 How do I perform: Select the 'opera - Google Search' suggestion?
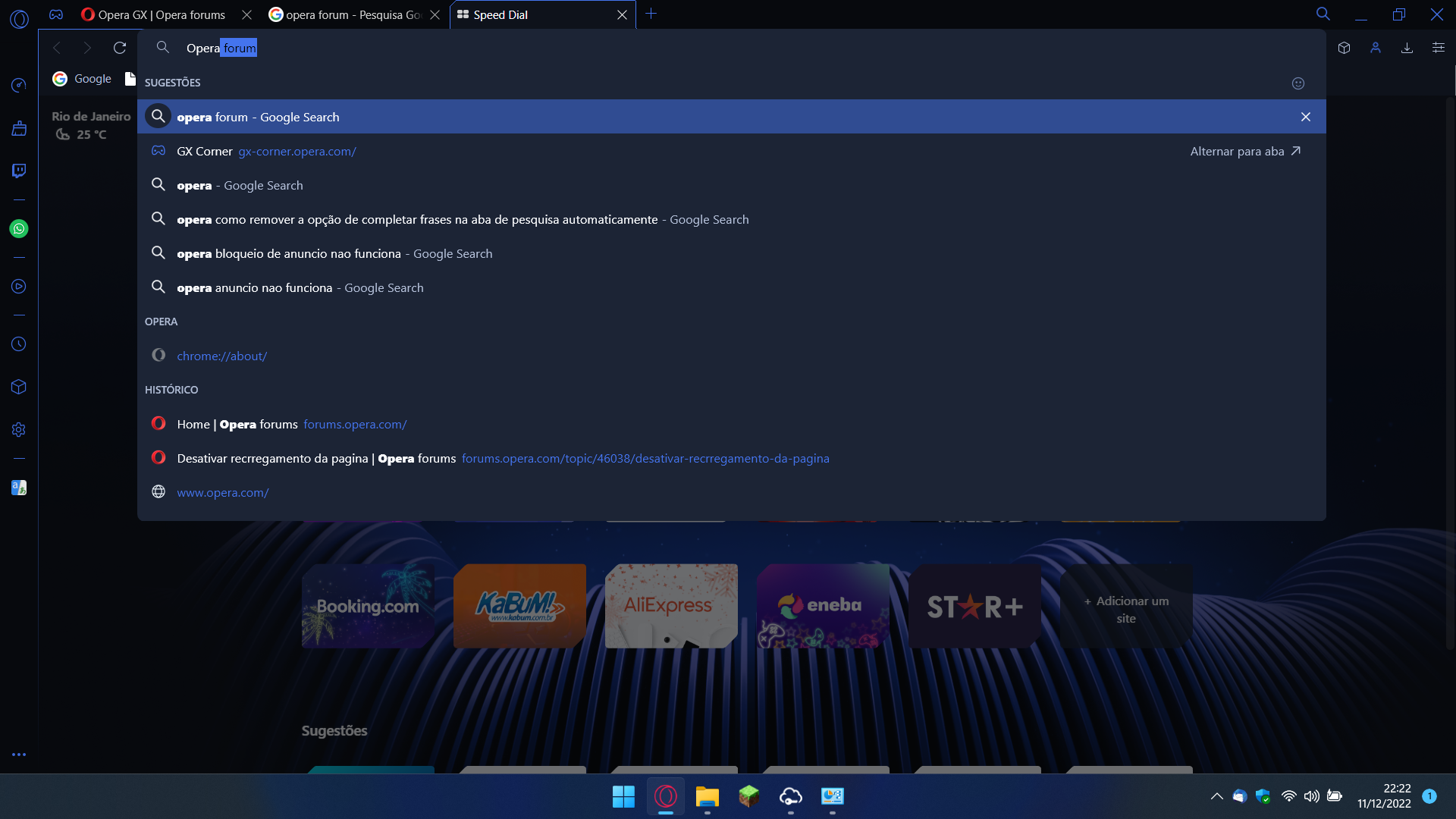point(731,185)
